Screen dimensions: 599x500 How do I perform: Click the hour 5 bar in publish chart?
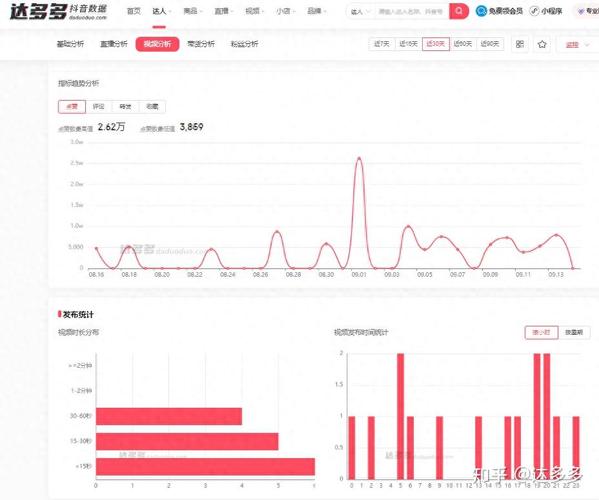[x=400, y=416]
